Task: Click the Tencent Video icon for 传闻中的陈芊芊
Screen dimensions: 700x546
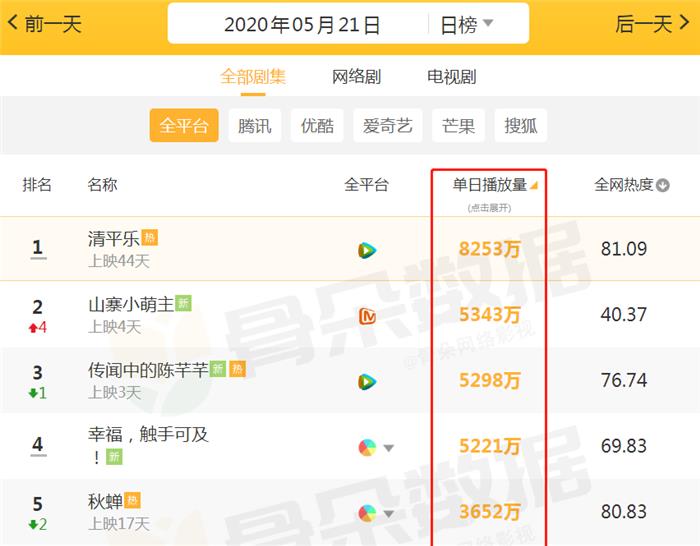Action: (367, 382)
